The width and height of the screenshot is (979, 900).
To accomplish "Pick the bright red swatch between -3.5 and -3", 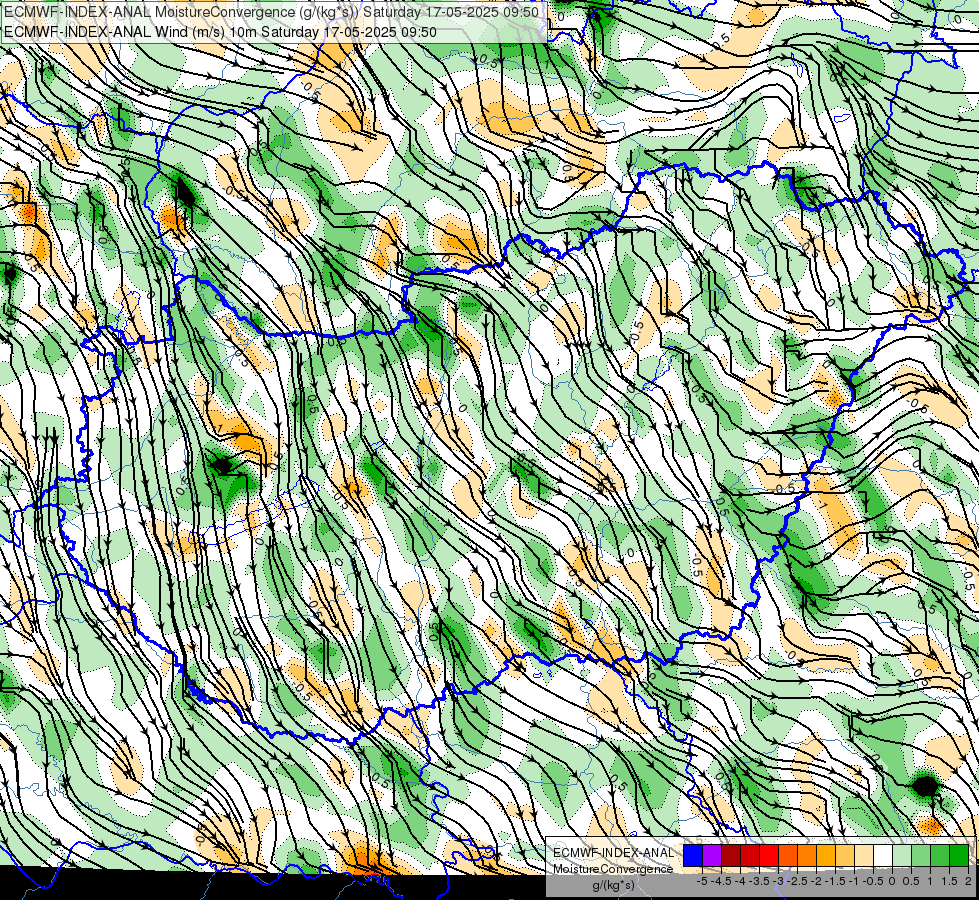I will tap(769, 856).
